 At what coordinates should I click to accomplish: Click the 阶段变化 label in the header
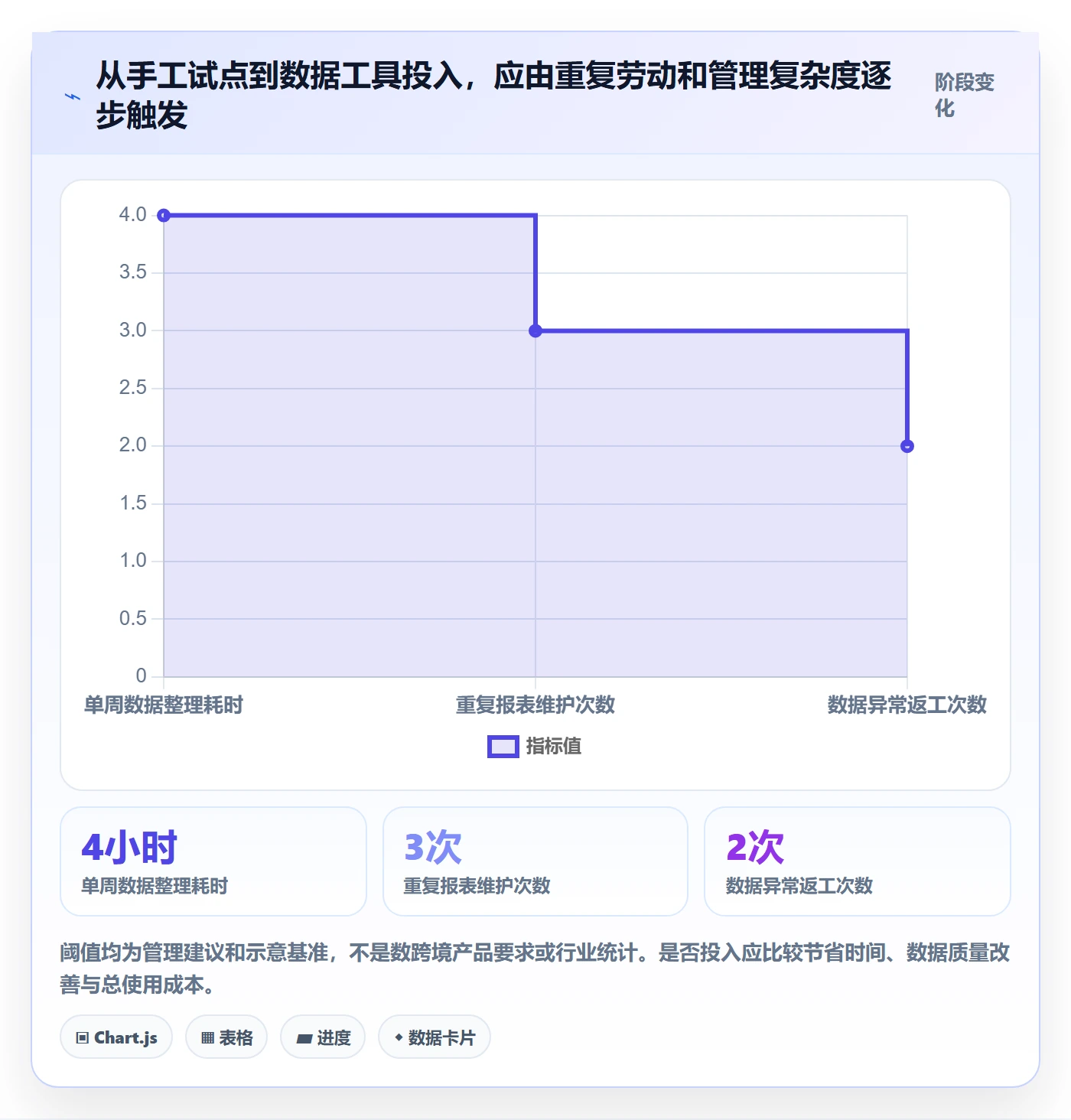(964, 95)
